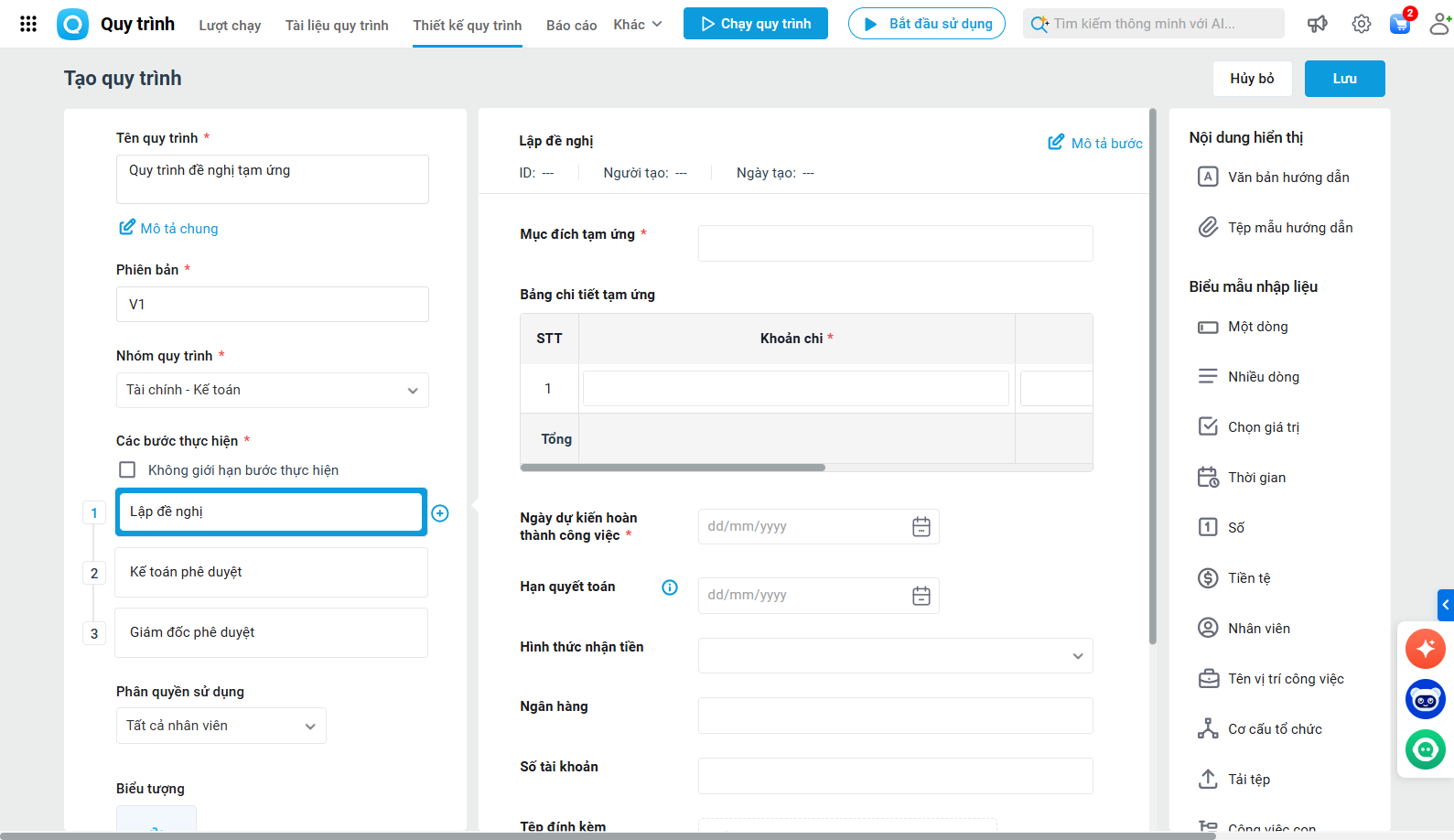Add a step after Lập đề nghị
This screenshot has width=1454, height=840.
(440, 513)
